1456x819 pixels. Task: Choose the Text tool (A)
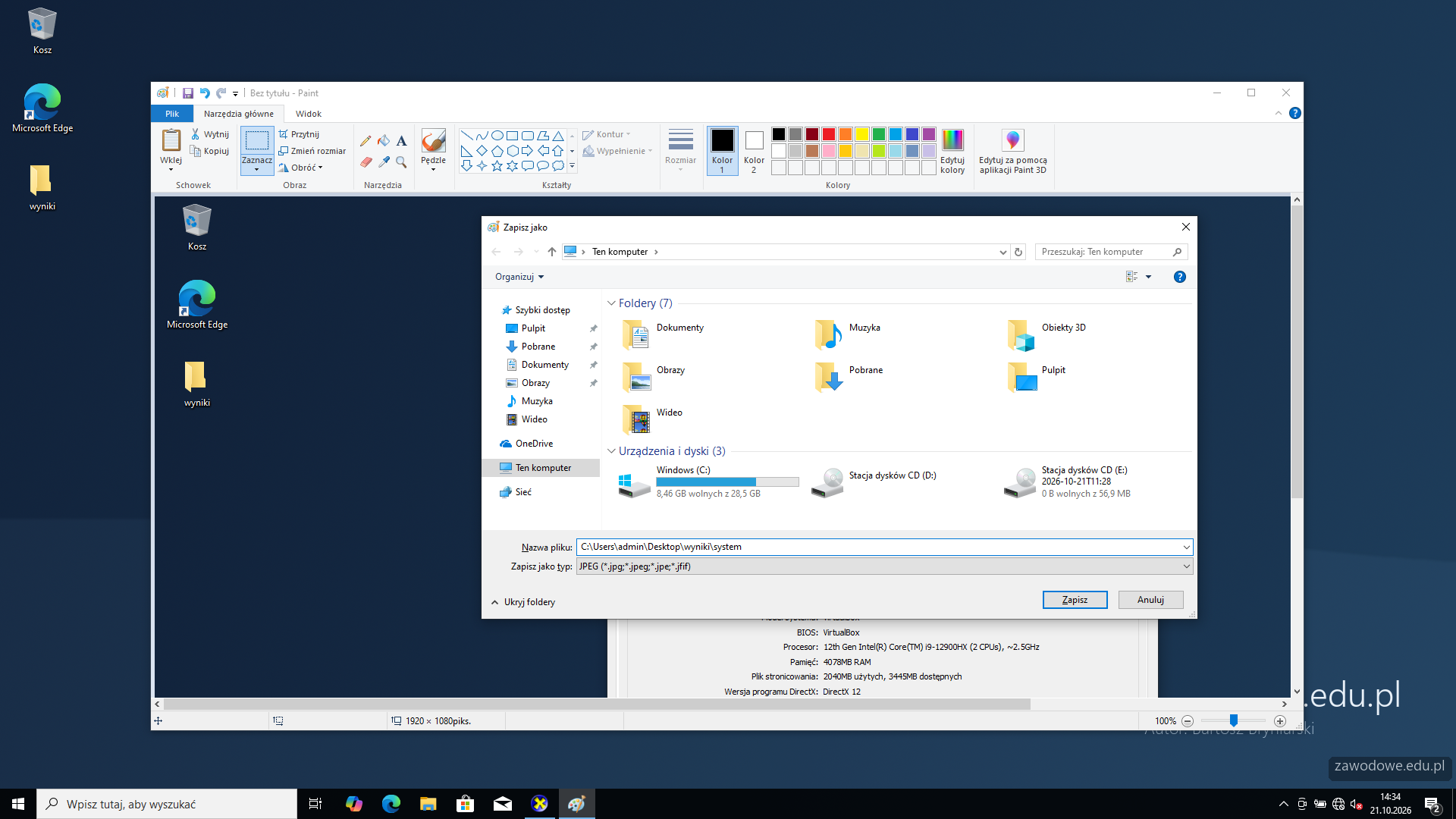coord(402,141)
